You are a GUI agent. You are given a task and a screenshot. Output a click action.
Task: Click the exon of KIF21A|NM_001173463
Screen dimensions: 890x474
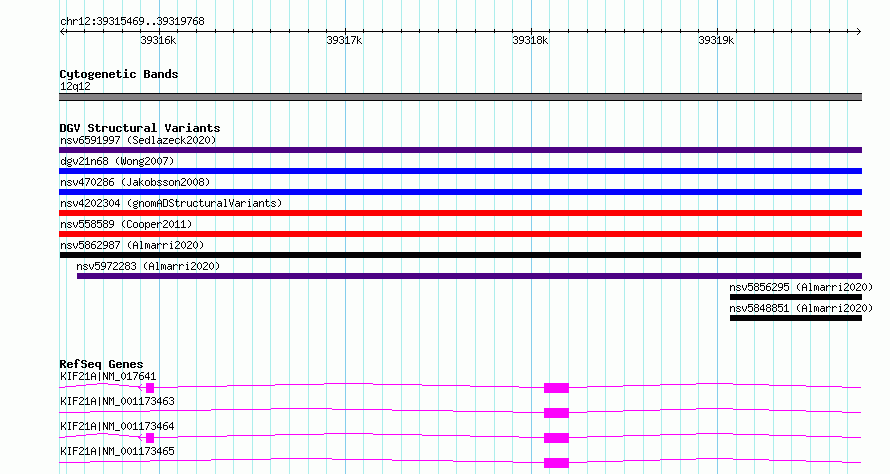(x=556, y=413)
